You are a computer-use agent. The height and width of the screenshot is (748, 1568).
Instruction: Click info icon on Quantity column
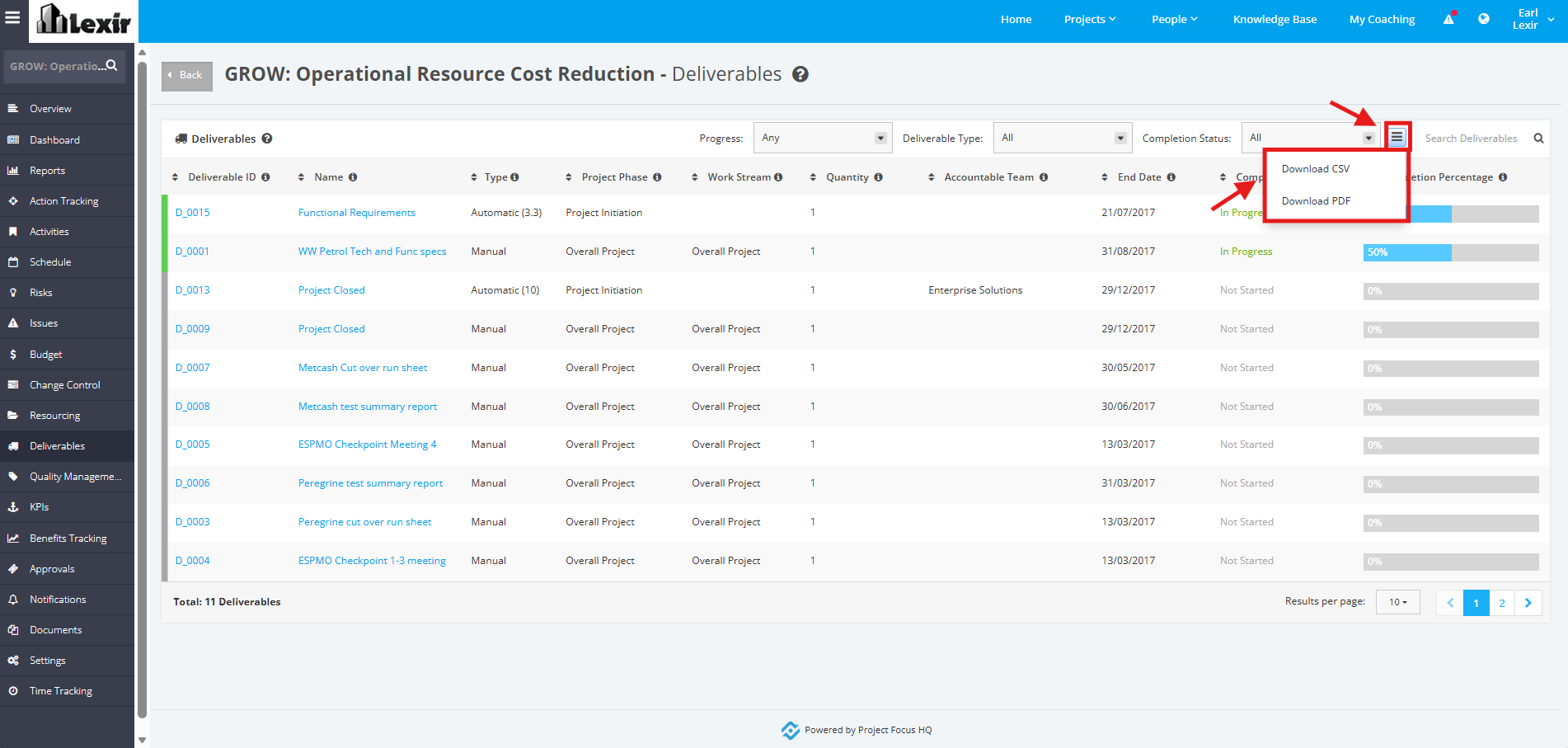879,177
